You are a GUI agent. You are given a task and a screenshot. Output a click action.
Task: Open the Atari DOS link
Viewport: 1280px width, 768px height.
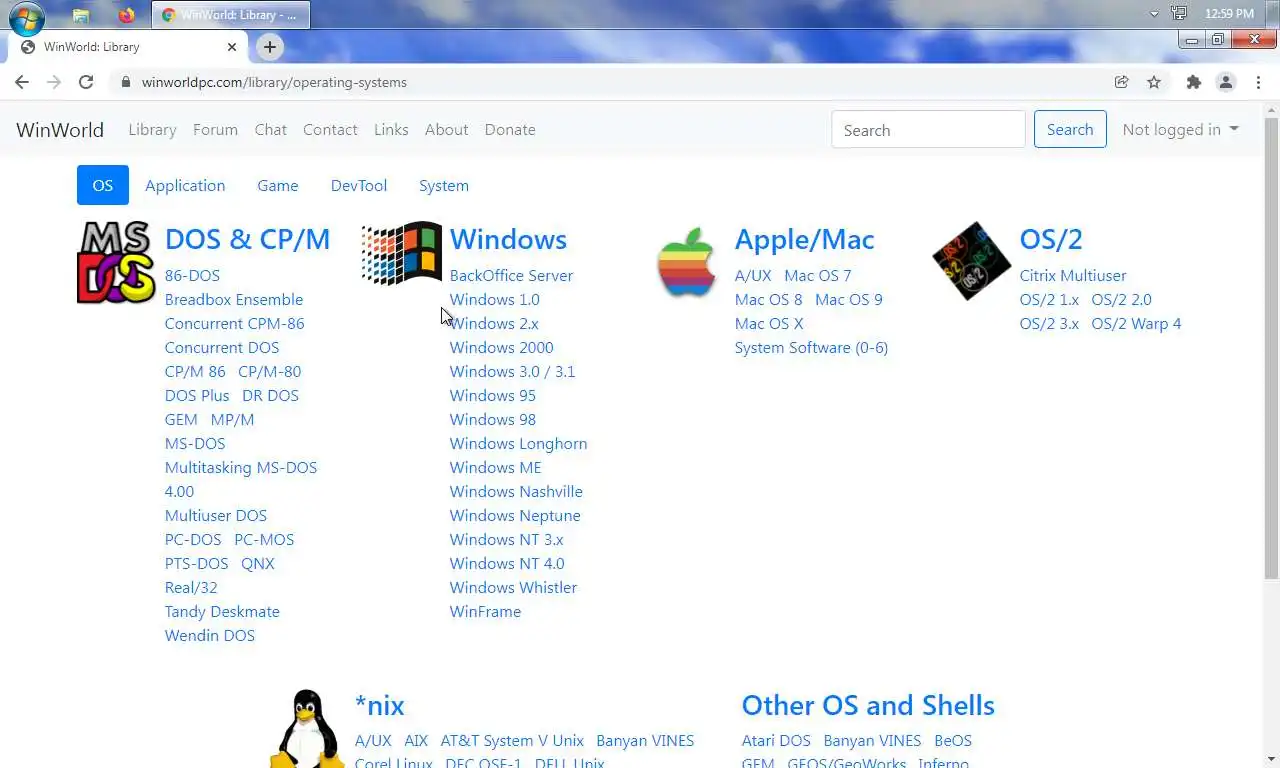coord(776,740)
